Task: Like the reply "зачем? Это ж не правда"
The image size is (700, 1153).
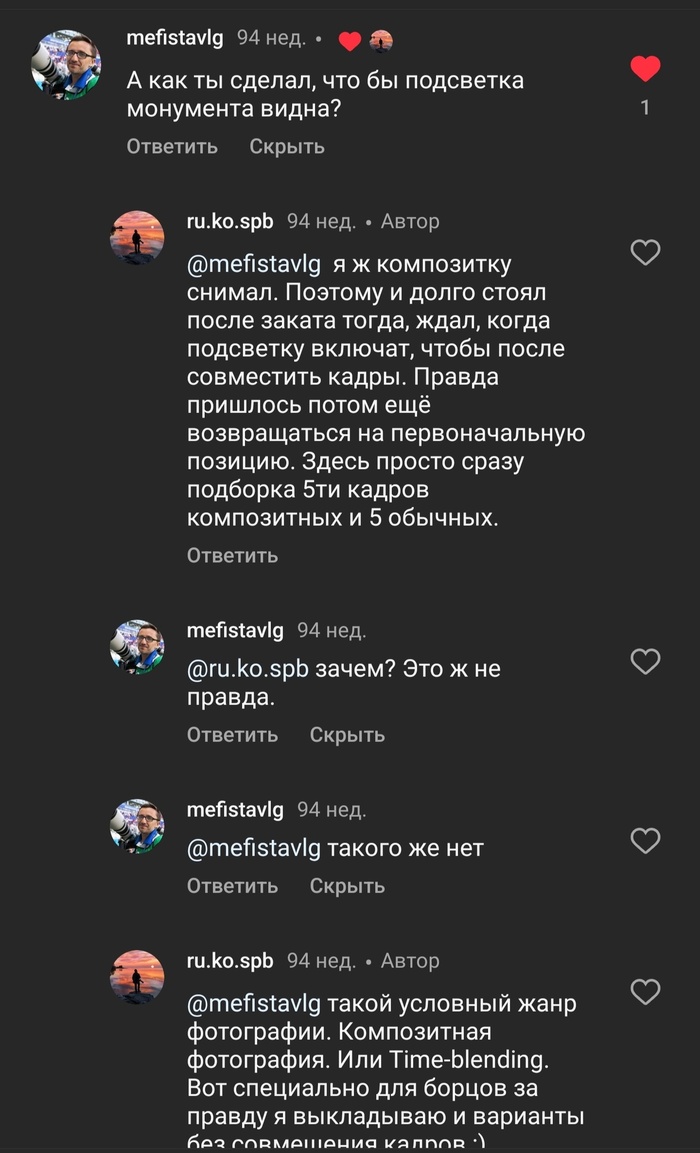Action: point(646,661)
